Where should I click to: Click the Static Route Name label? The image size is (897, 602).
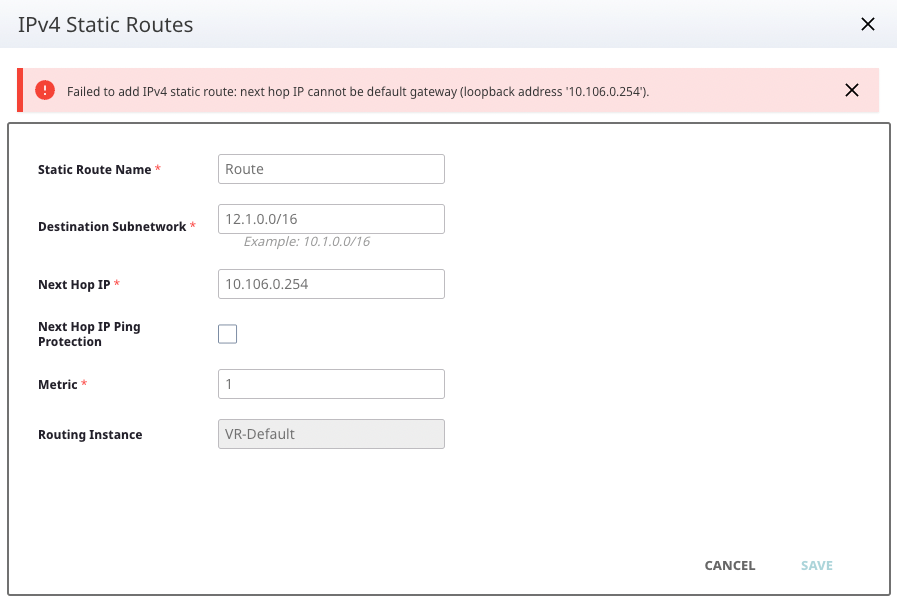coord(94,170)
